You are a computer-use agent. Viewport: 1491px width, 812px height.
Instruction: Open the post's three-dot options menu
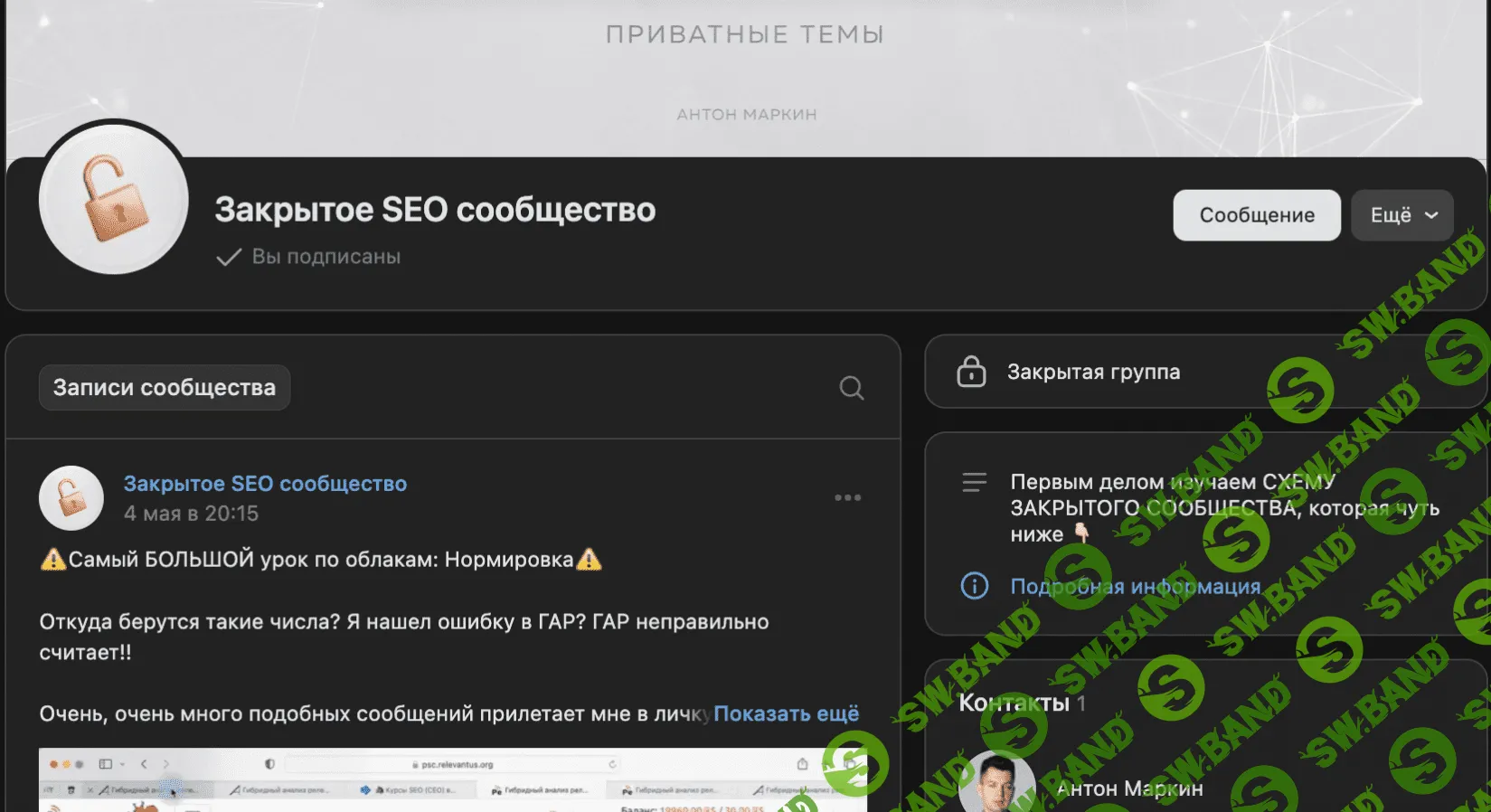pyautogui.click(x=847, y=497)
